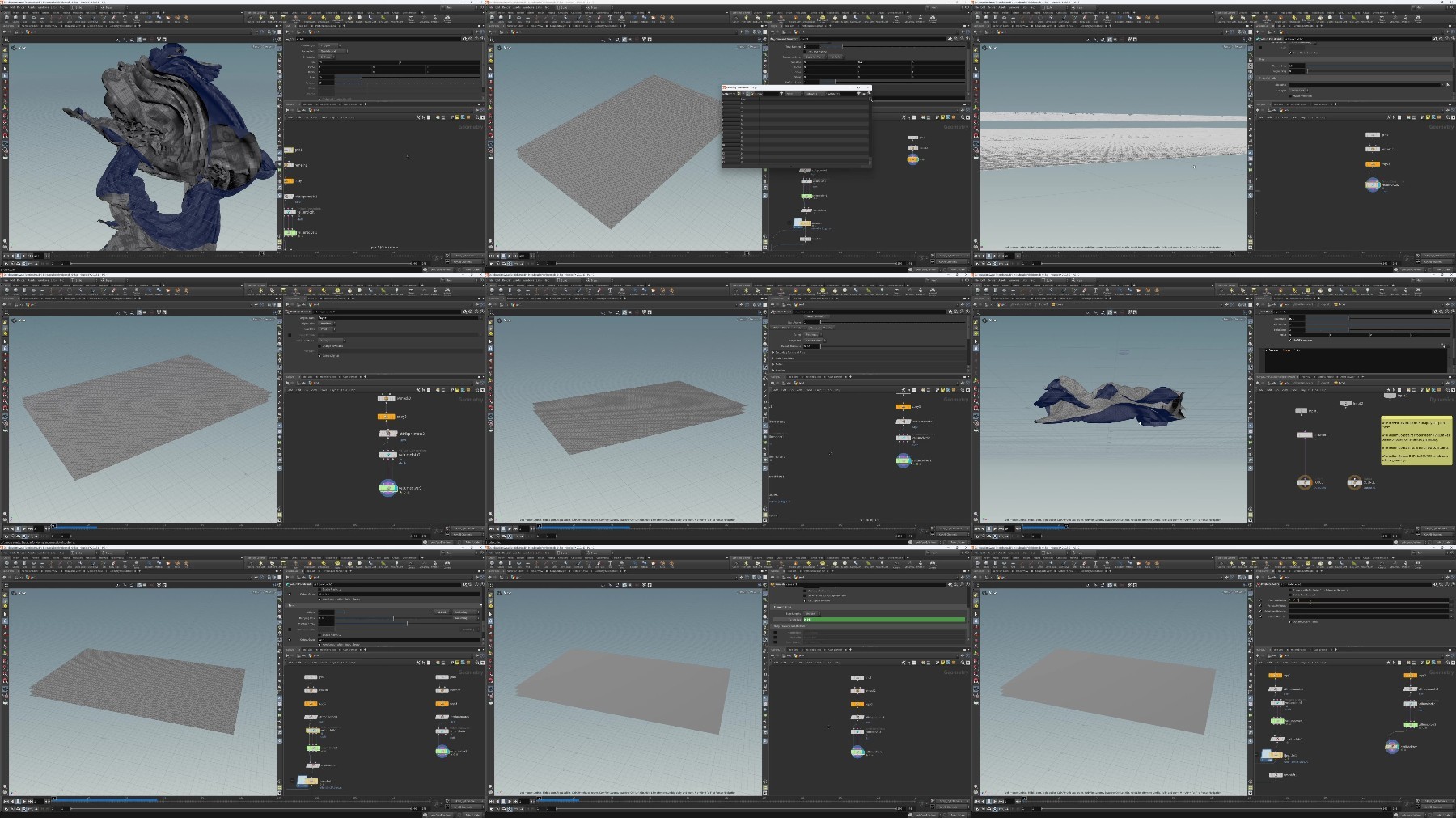Viewport: 1456px width, 818px height.
Task: Click play in the top-left Houdini window playbar
Action: (24, 256)
